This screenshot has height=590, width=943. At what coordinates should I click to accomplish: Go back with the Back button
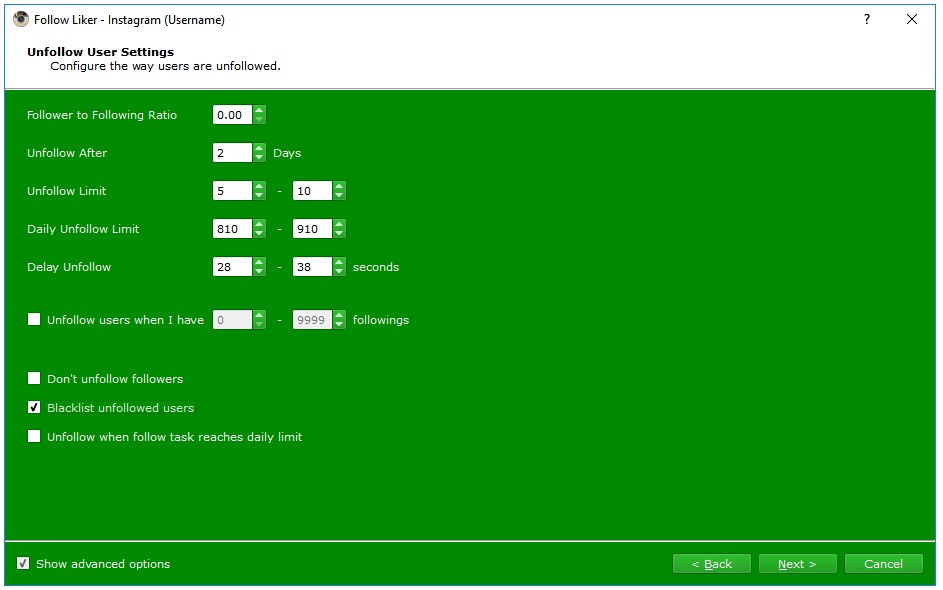(711, 564)
